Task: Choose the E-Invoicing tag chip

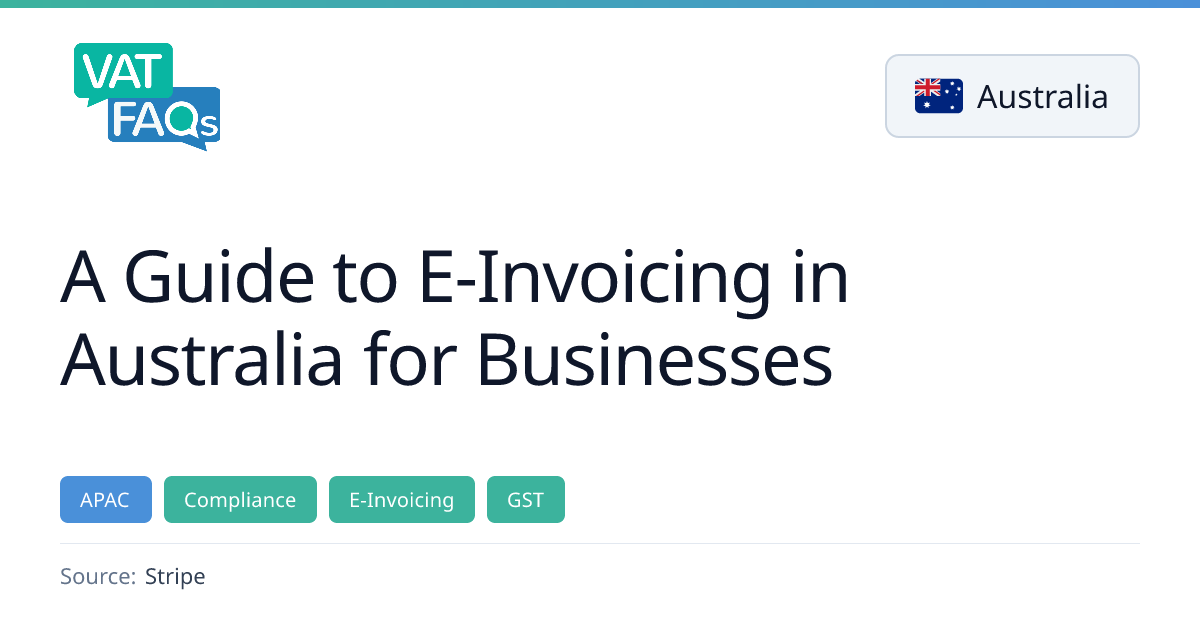Action: pyautogui.click(x=401, y=500)
